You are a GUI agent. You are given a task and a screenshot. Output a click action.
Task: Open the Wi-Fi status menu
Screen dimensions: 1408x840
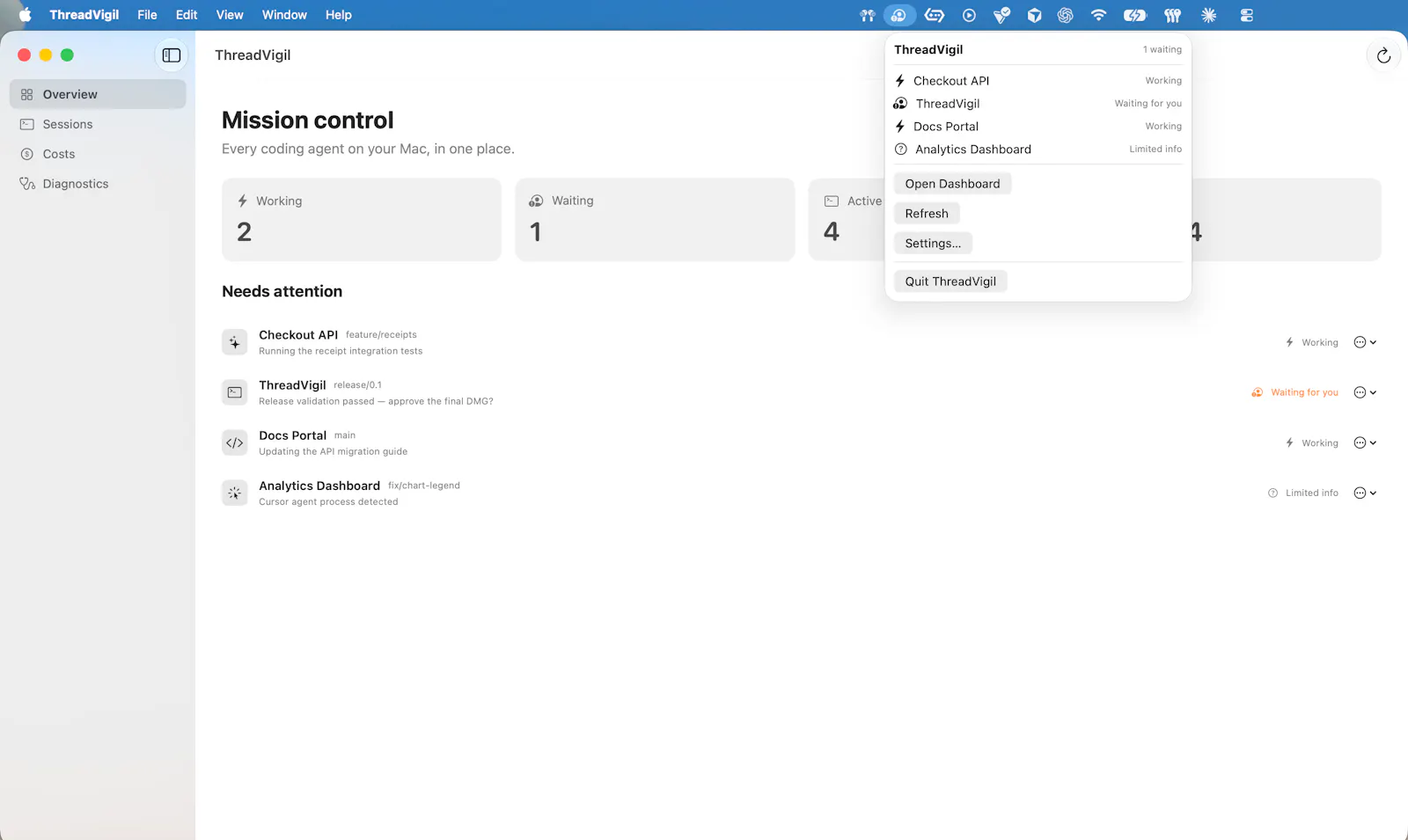pyautogui.click(x=1098, y=15)
